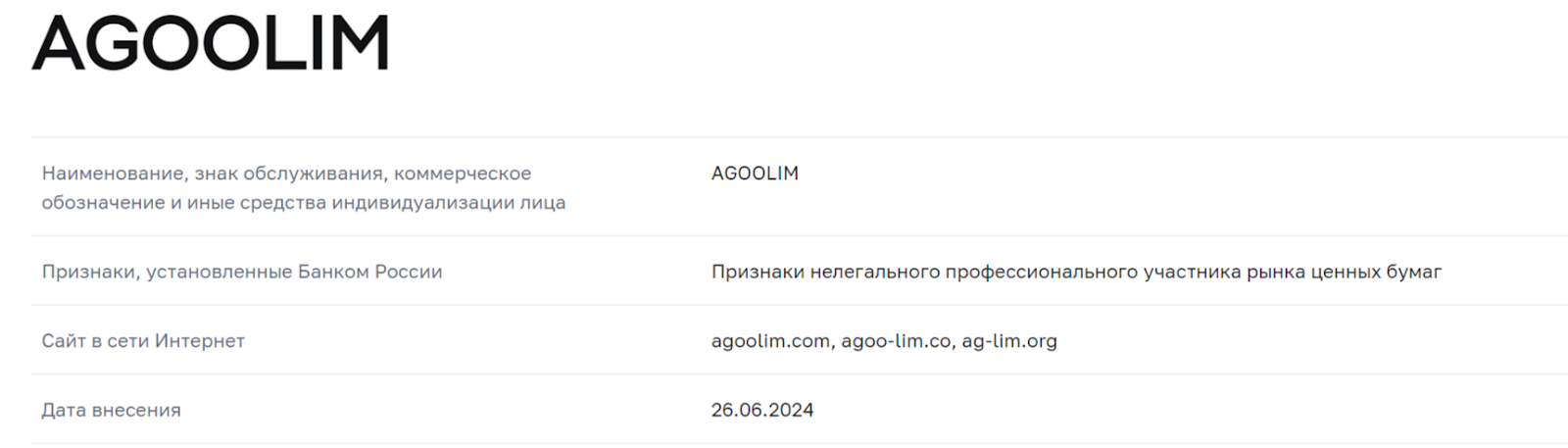This screenshot has width=1568, height=448.
Task: Click the agoolim.com website address
Action: coord(772,341)
